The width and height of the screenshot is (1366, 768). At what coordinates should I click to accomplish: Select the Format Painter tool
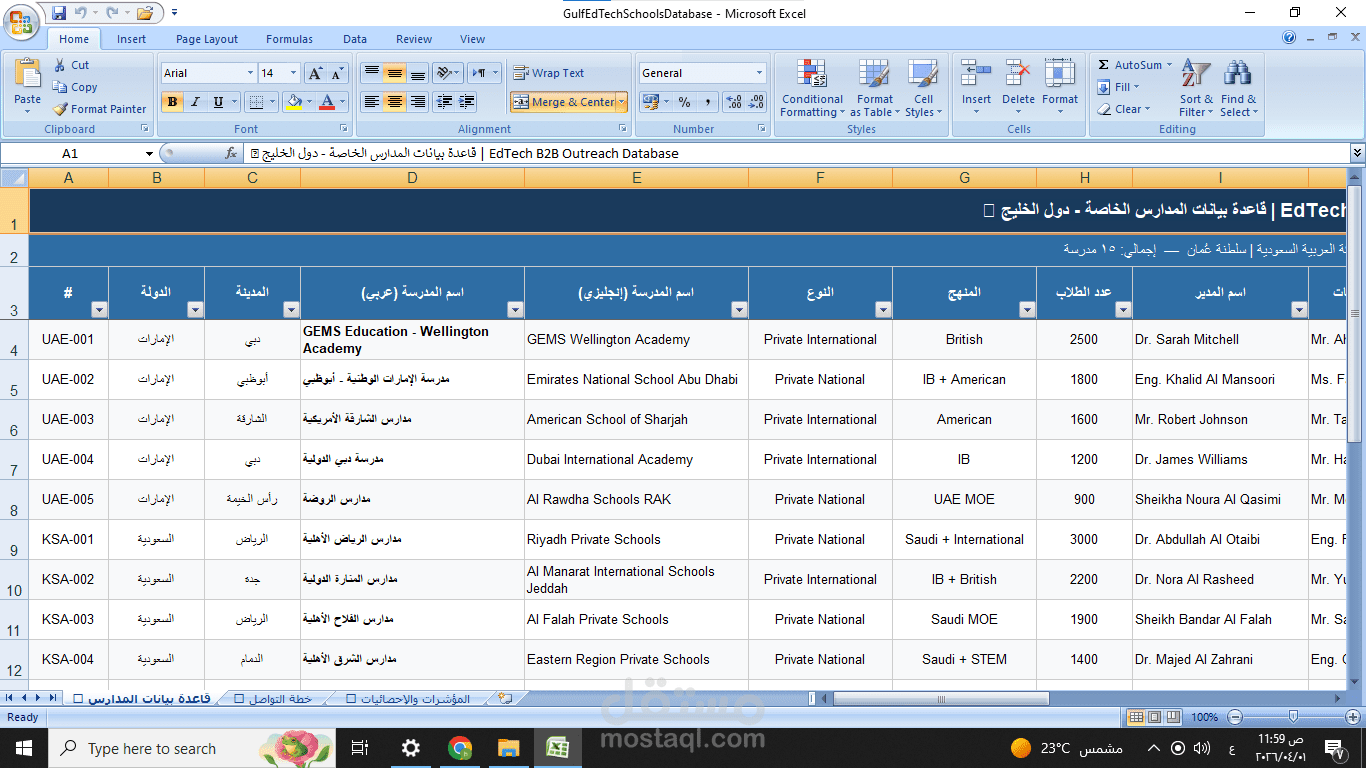(99, 109)
